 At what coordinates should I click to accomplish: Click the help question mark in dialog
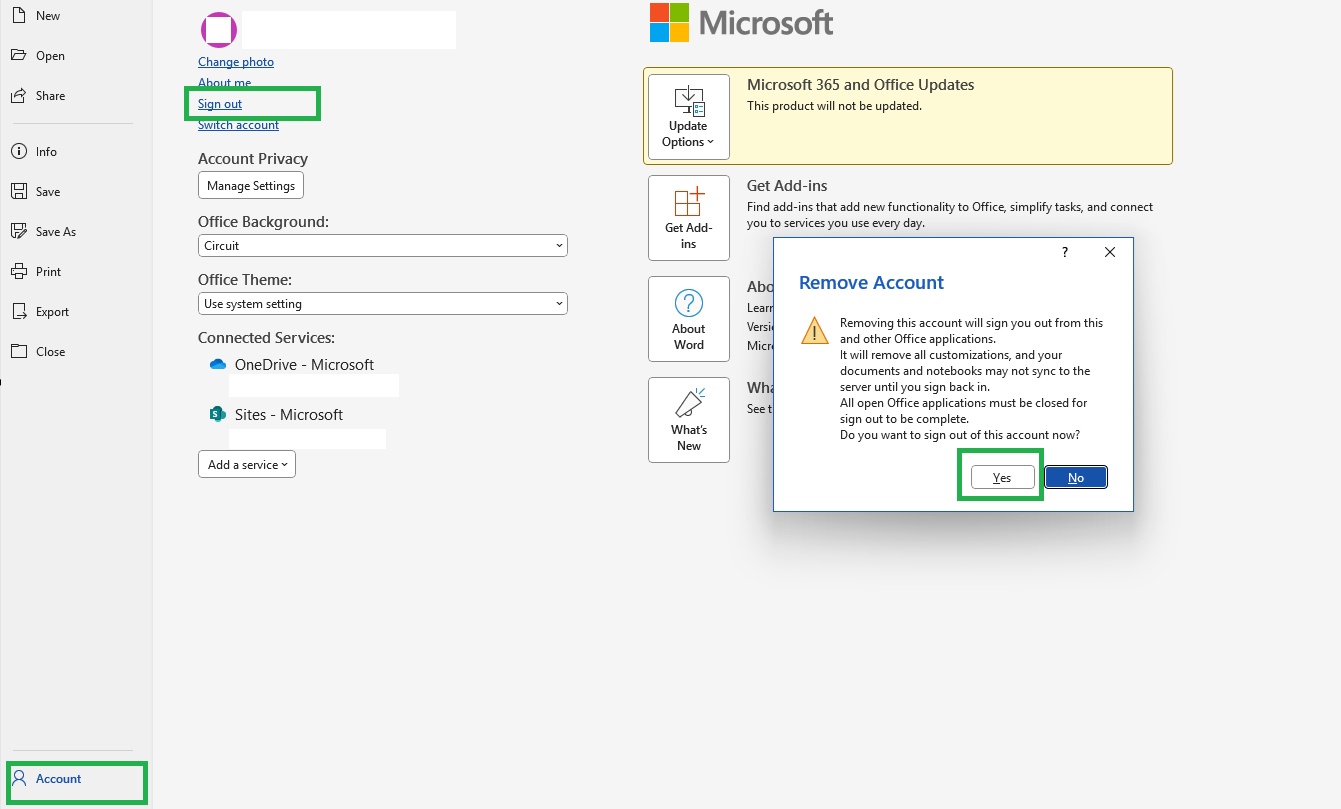click(x=1065, y=253)
